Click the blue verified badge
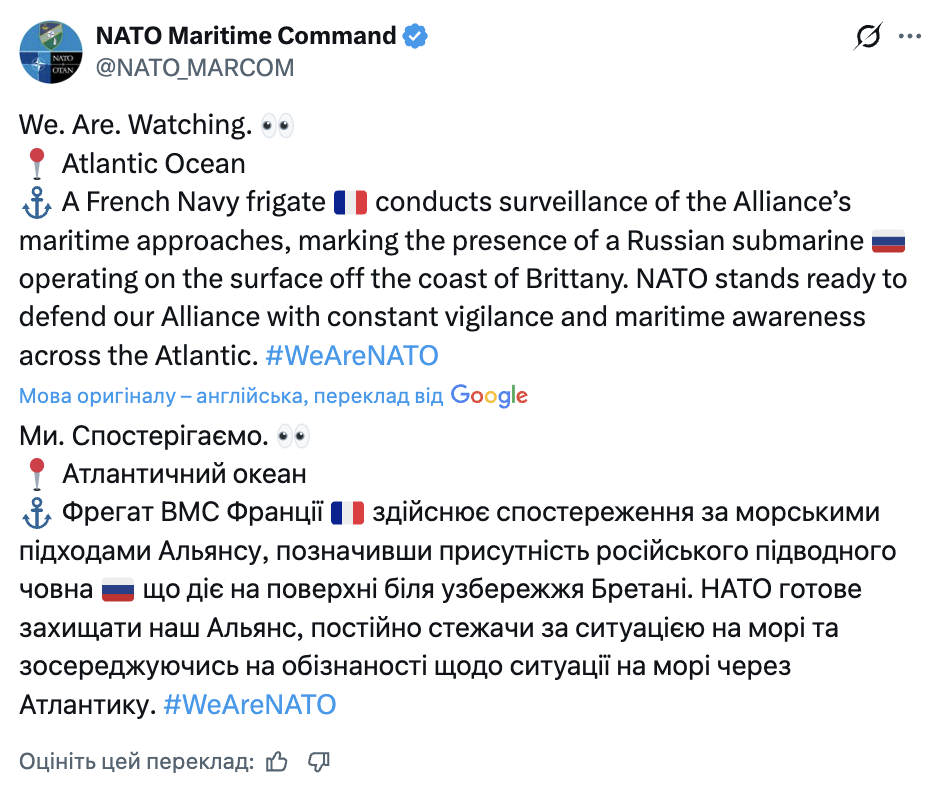This screenshot has height=788, width=940. [x=416, y=36]
